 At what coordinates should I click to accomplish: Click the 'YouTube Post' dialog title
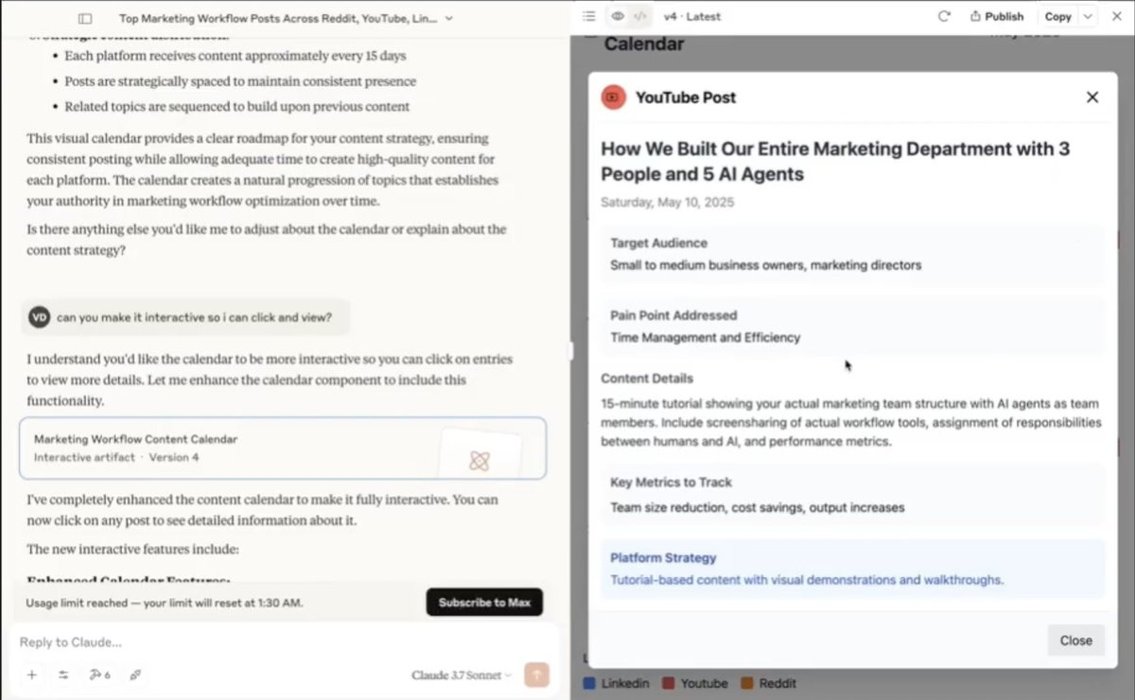685,97
